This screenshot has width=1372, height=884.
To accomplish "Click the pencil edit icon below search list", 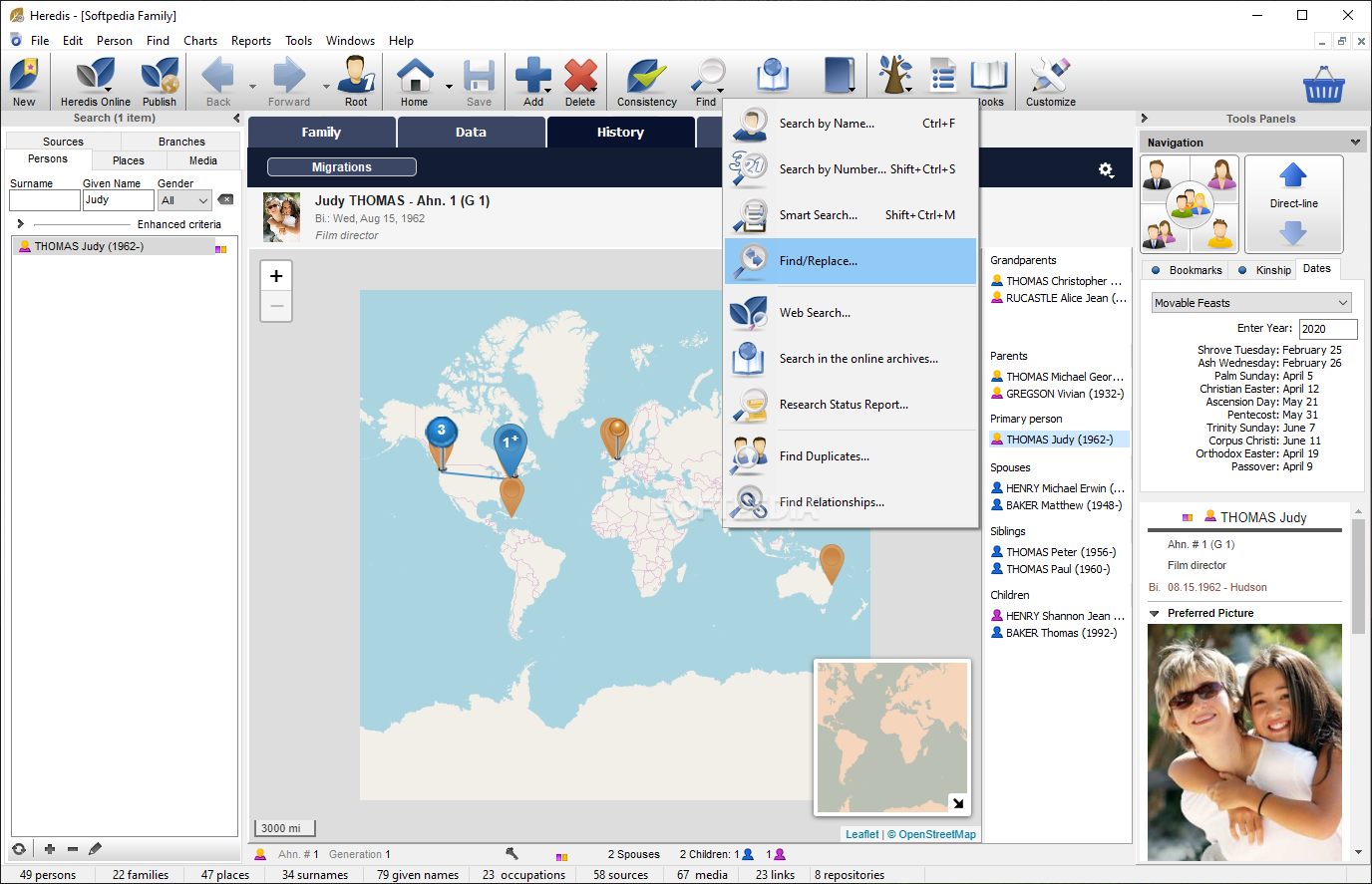I will click(96, 849).
